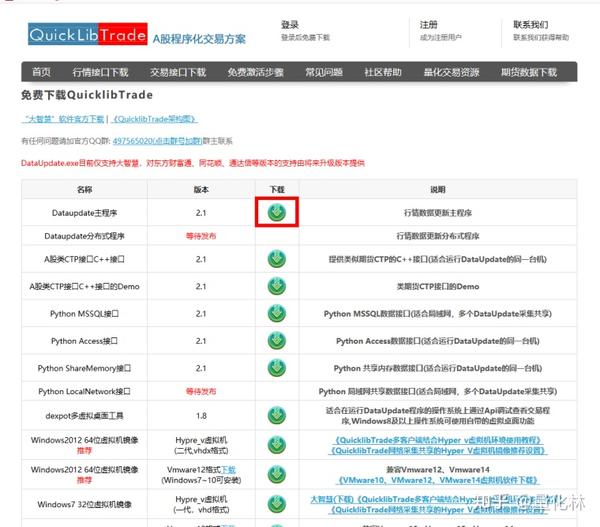This screenshot has height=527, width=600.
Task: Select the Dataupdate主程序 name cell
Action: tap(85, 213)
